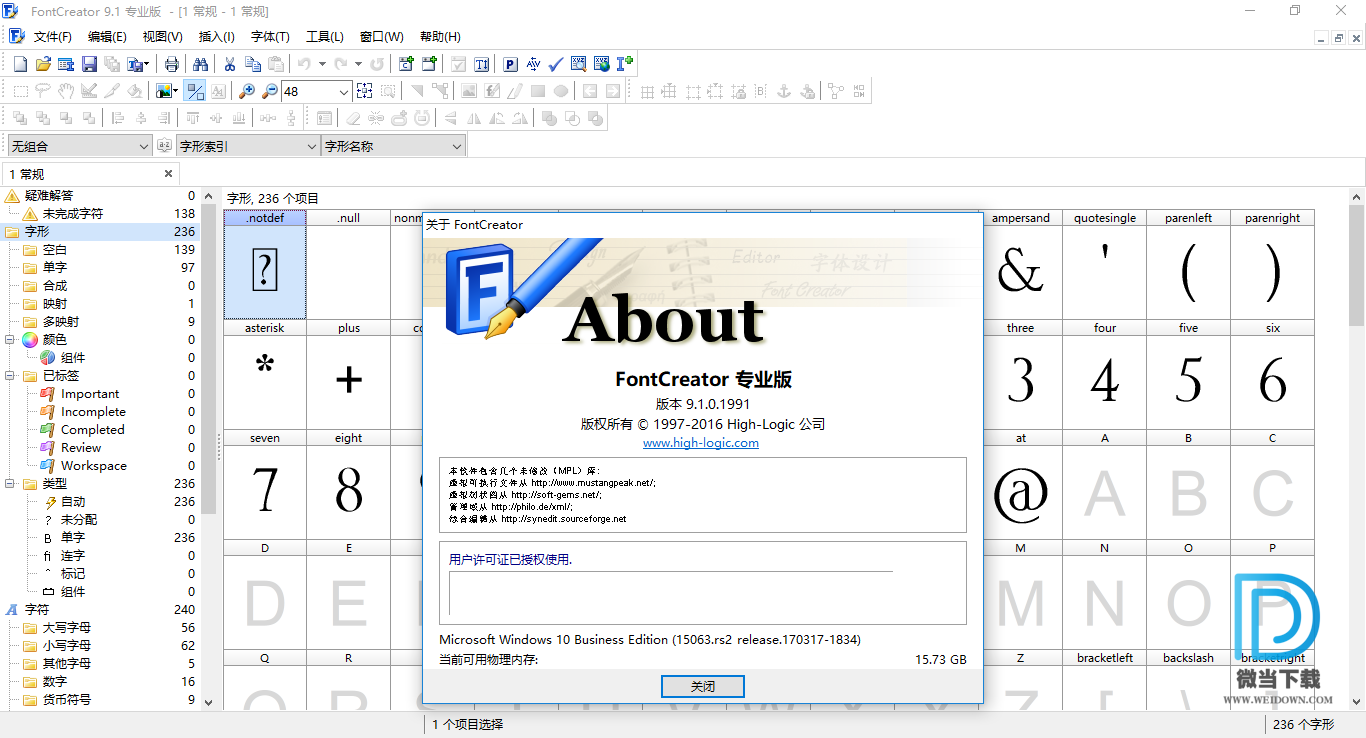1366x738 pixels.
Task: Click the blue checkmark validate icon
Action: point(556,64)
